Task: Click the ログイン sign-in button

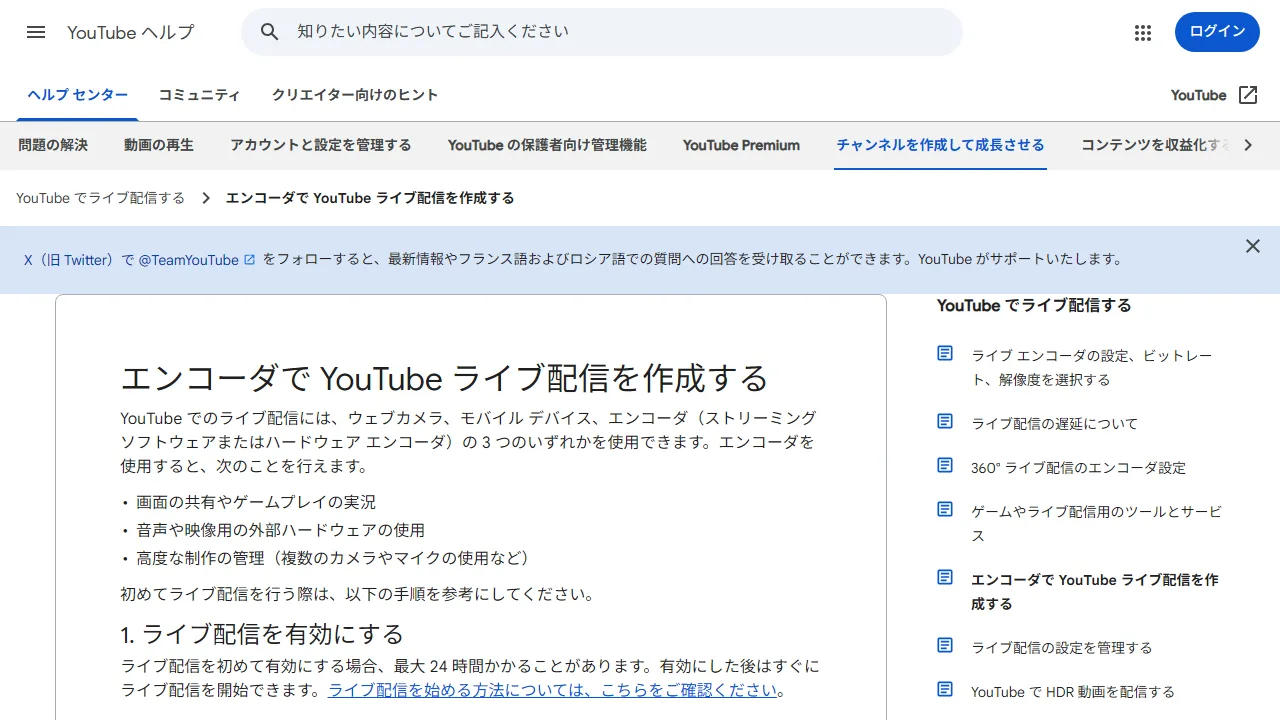Action: tap(1217, 32)
